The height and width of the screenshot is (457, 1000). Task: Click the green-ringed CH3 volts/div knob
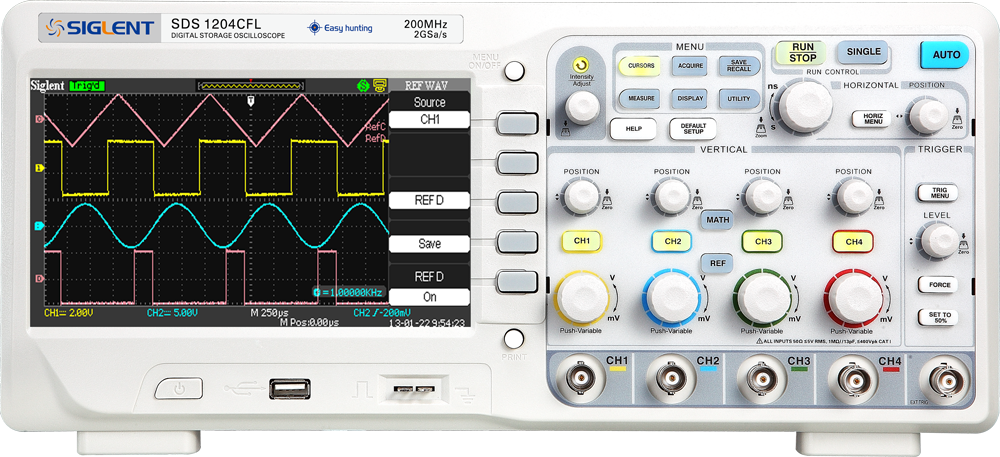762,299
